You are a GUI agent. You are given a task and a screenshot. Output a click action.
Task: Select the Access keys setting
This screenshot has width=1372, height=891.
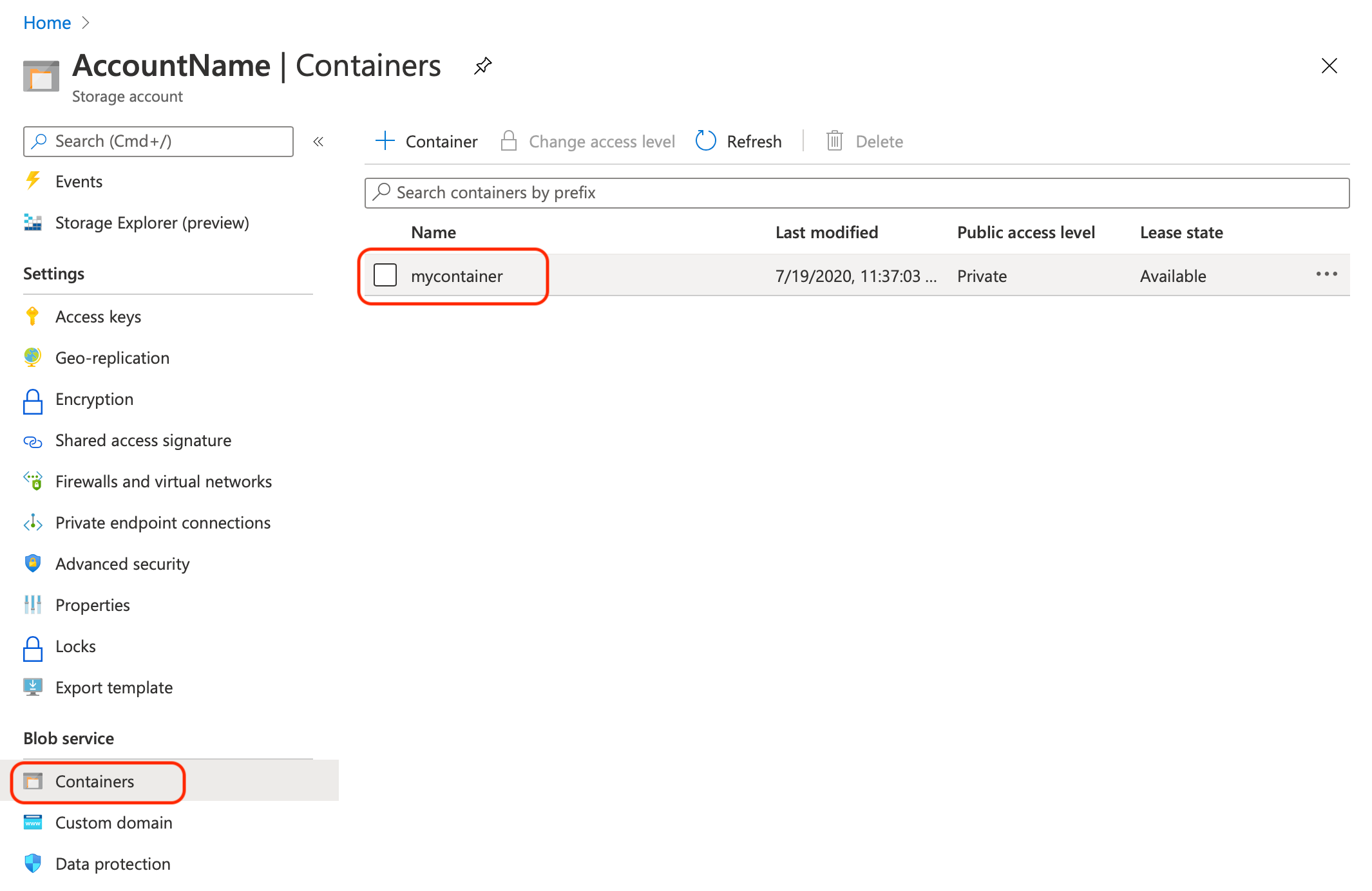tap(98, 316)
